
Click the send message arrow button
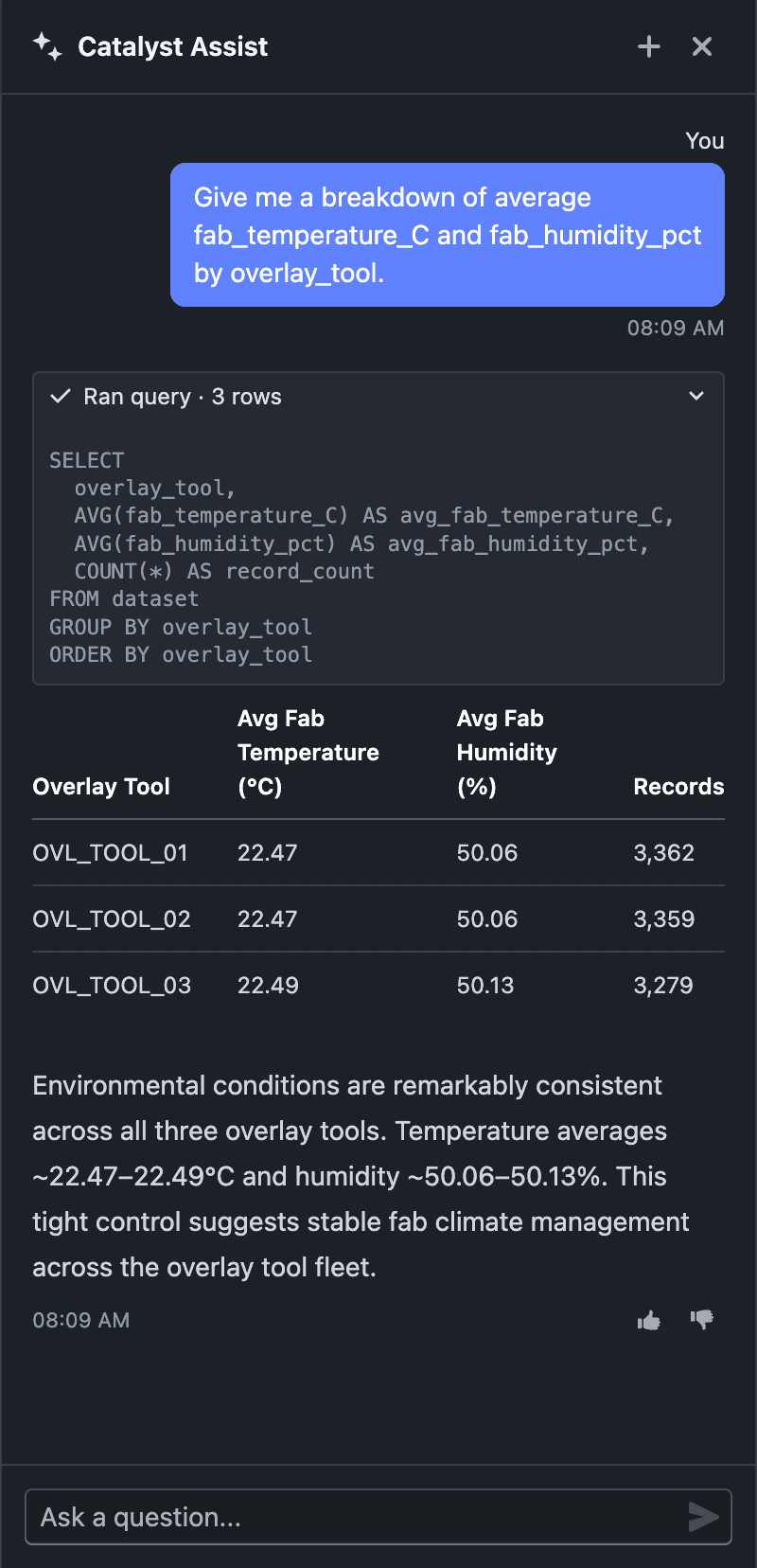[703, 1517]
